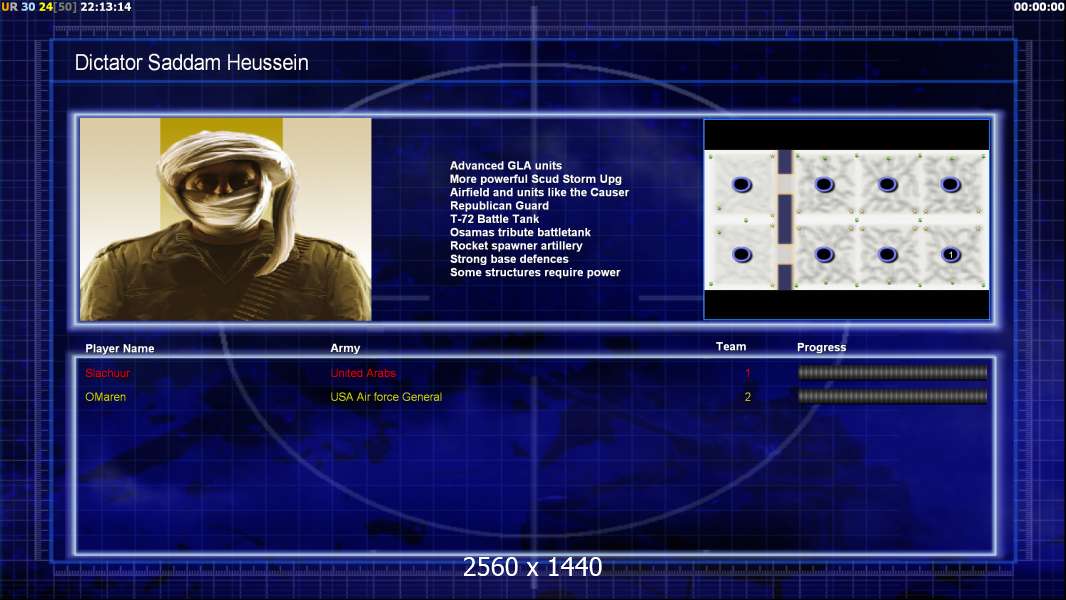Click the general's portrait image

click(x=226, y=219)
